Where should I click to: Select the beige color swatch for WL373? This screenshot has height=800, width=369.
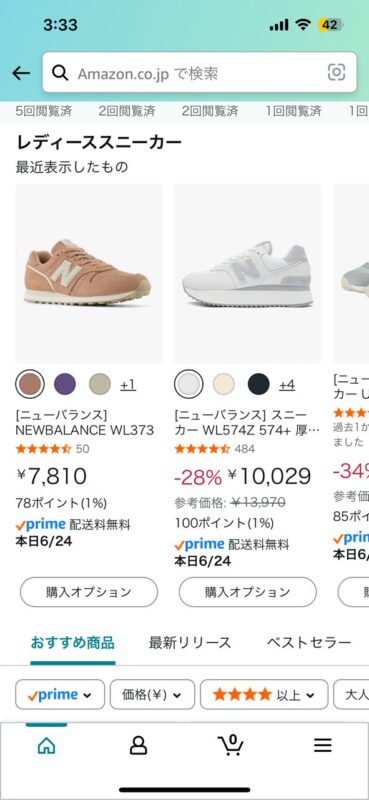(x=100, y=384)
